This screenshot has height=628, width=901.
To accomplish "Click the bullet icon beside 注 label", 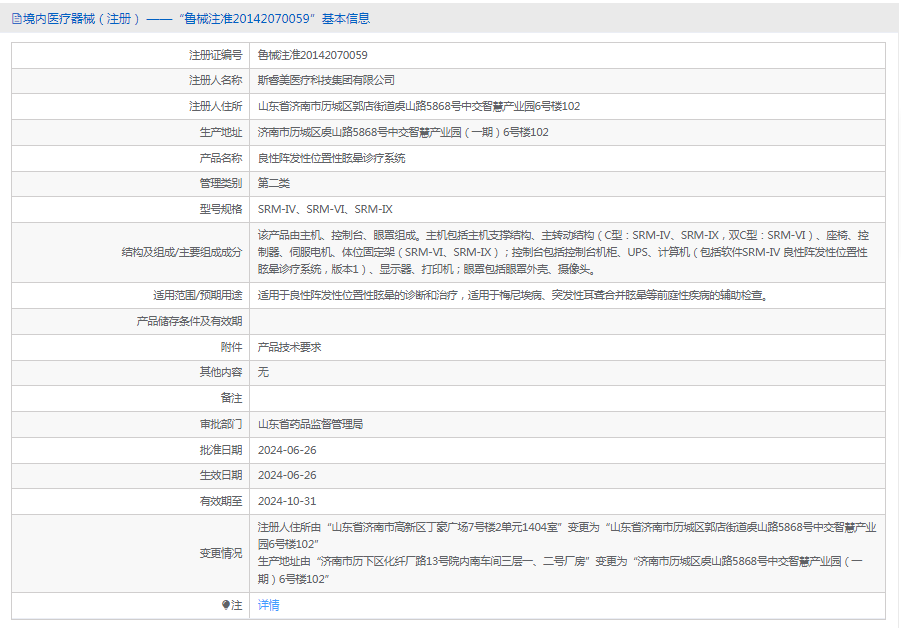I will click(x=225, y=605).
